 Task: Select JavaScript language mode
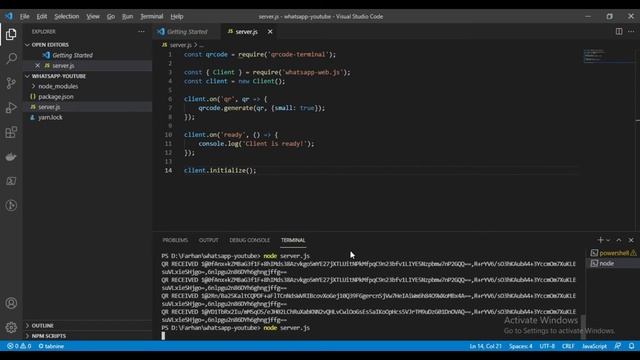(594, 346)
